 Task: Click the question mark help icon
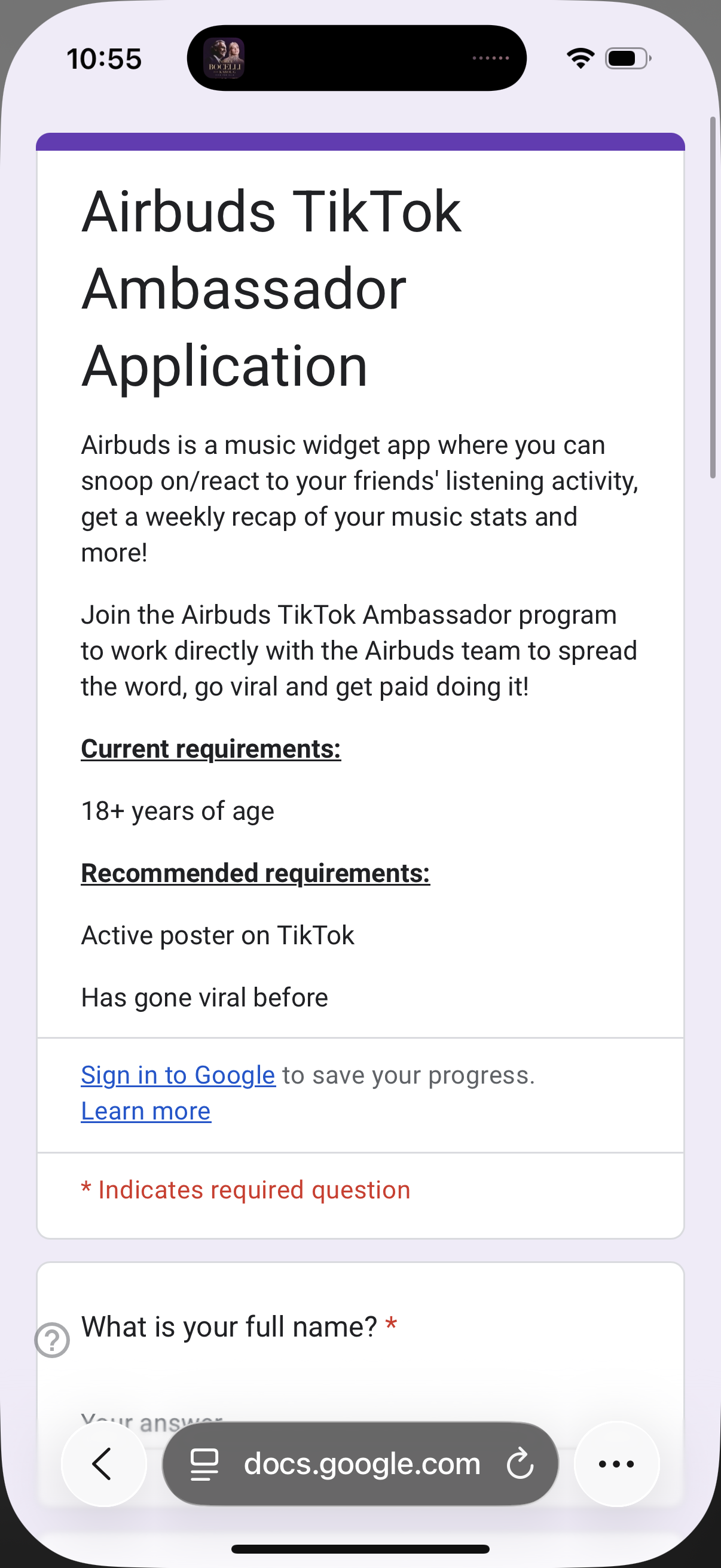pyautogui.click(x=53, y=1340)
